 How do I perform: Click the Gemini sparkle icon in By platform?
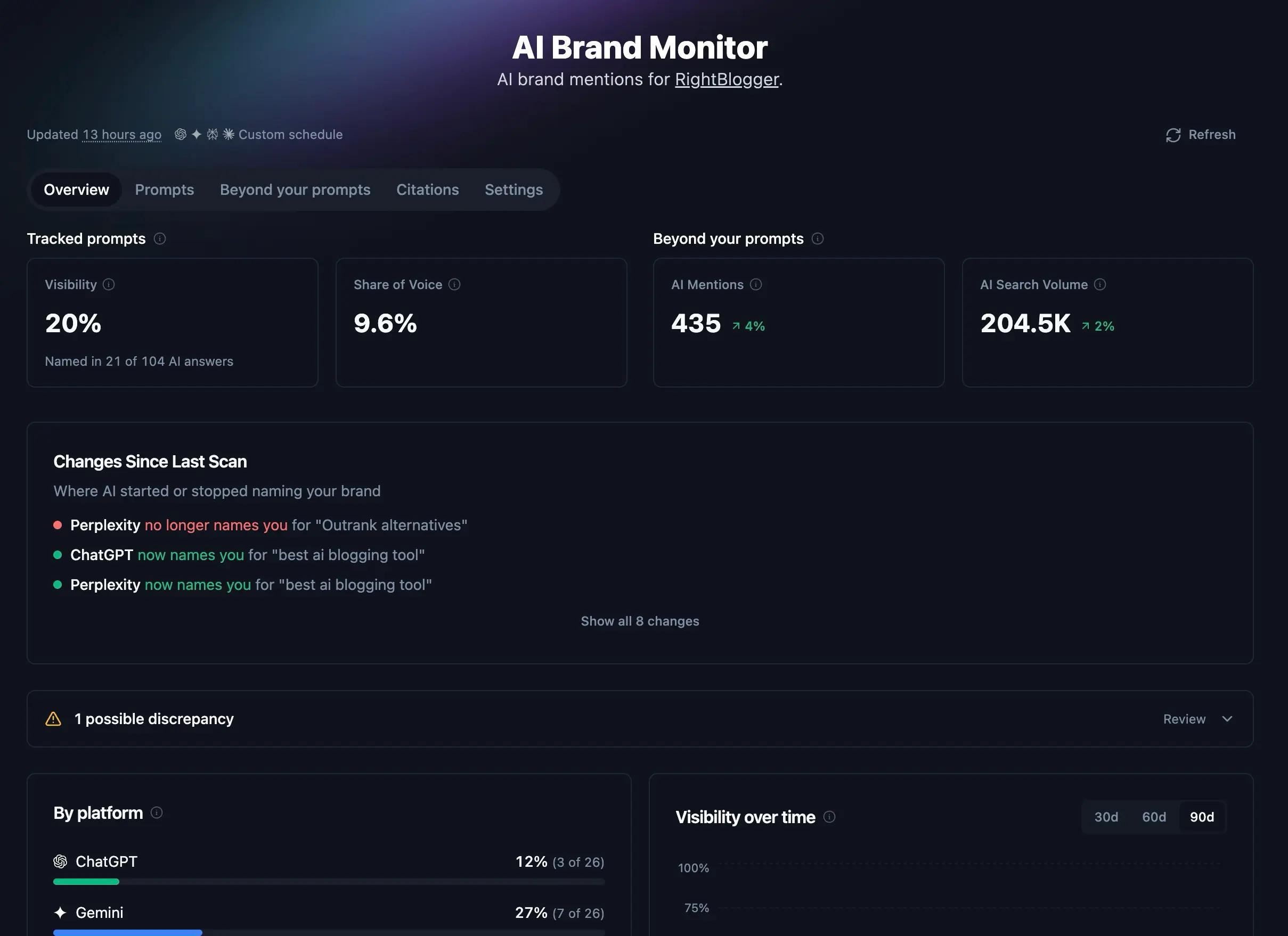click(x=60, y=913)
